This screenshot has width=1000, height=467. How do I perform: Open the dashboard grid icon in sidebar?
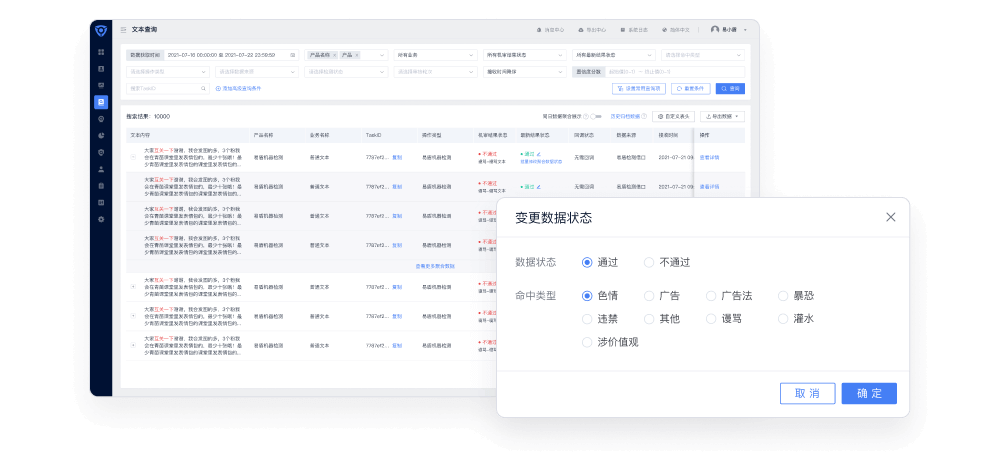point(101,52)
